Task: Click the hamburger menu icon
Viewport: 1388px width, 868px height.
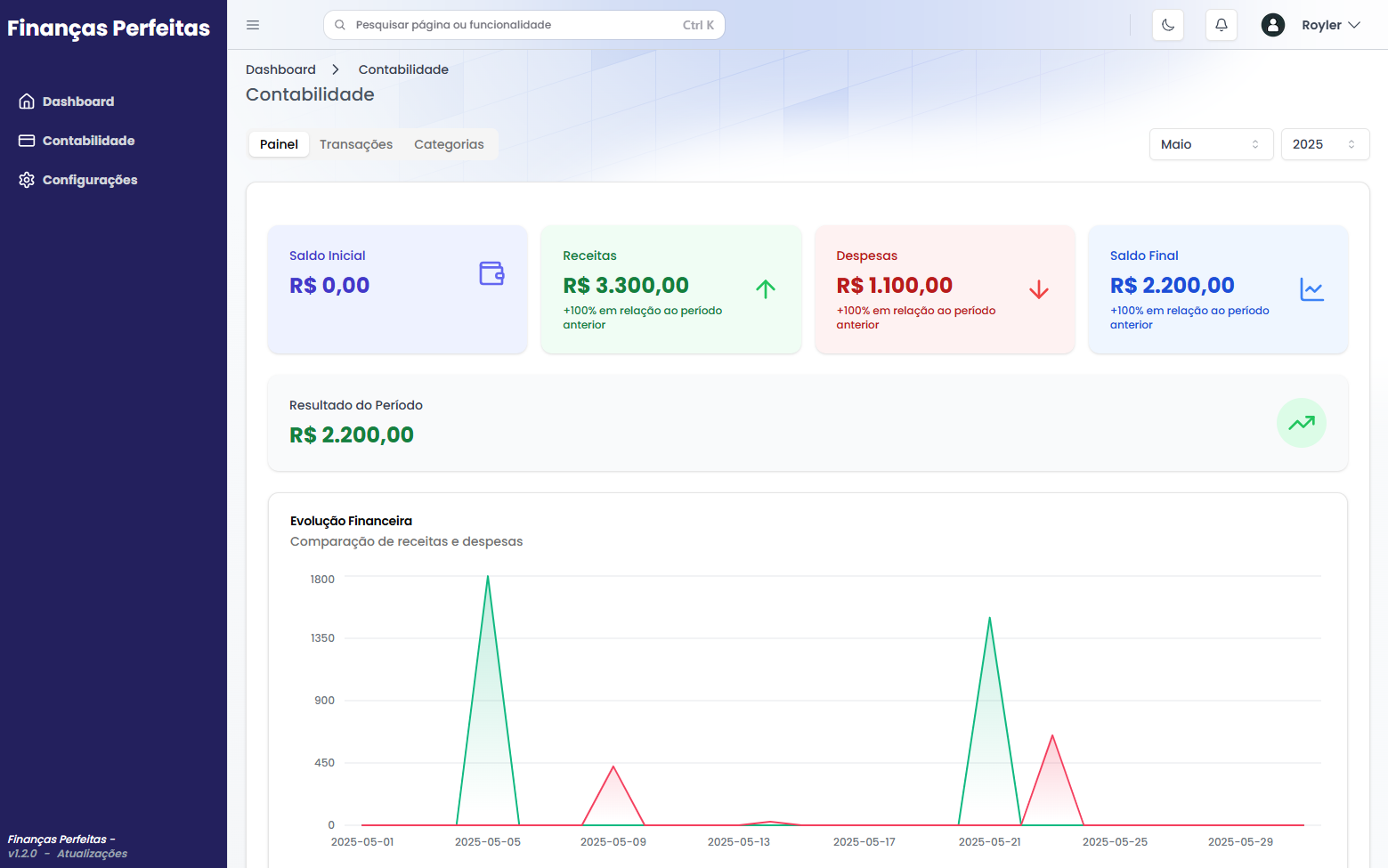Action: click(x=253, y=25)
